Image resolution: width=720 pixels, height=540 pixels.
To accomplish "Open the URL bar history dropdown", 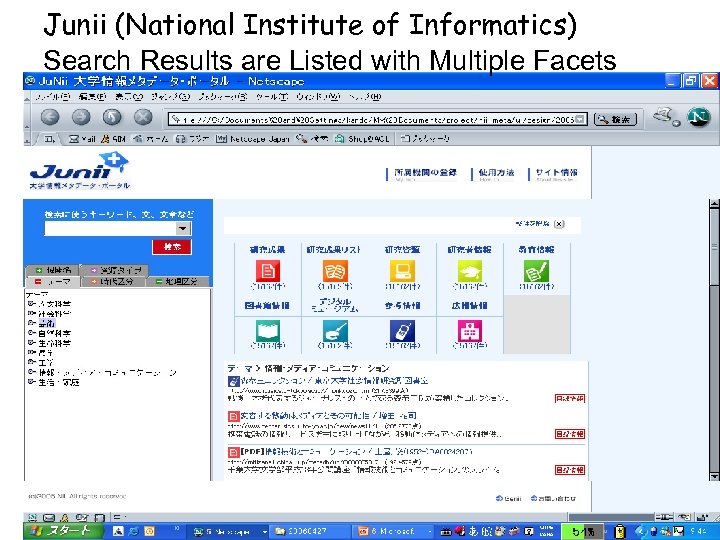I will pos(581,119).
